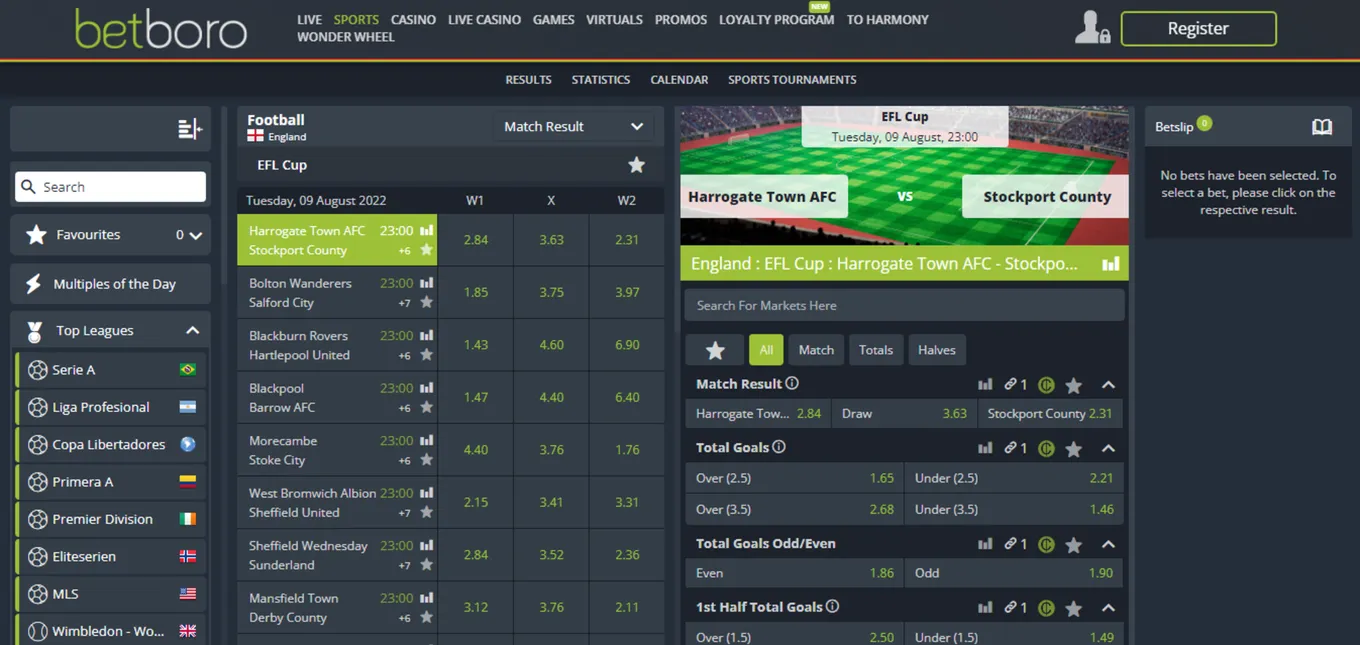Screen dimensions: 1360x645
Task: Favourite the Match Result market
Action: (1074, 385)
